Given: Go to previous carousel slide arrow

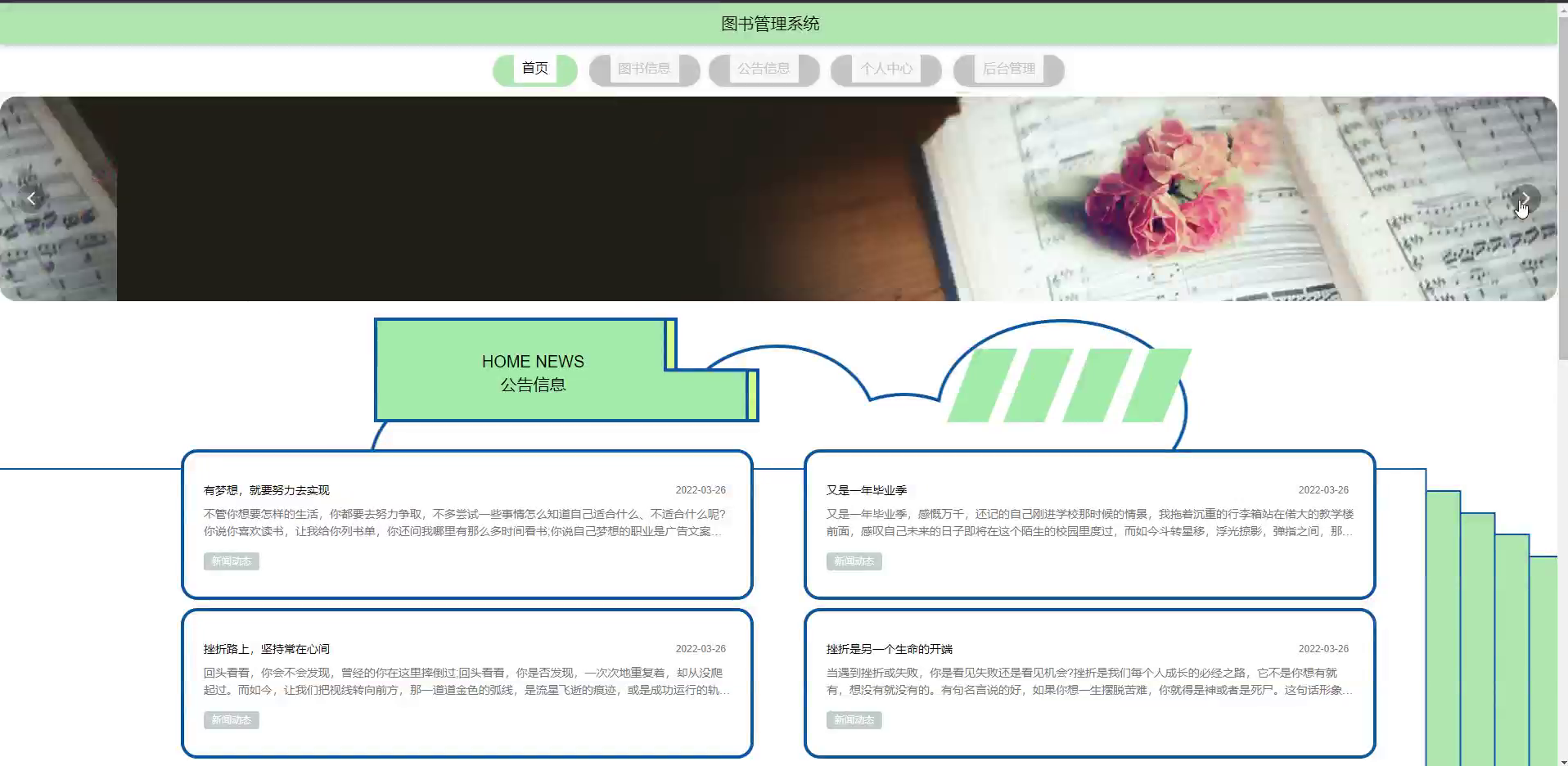Looking at the screenshot, I should click(x=31, y=198).
